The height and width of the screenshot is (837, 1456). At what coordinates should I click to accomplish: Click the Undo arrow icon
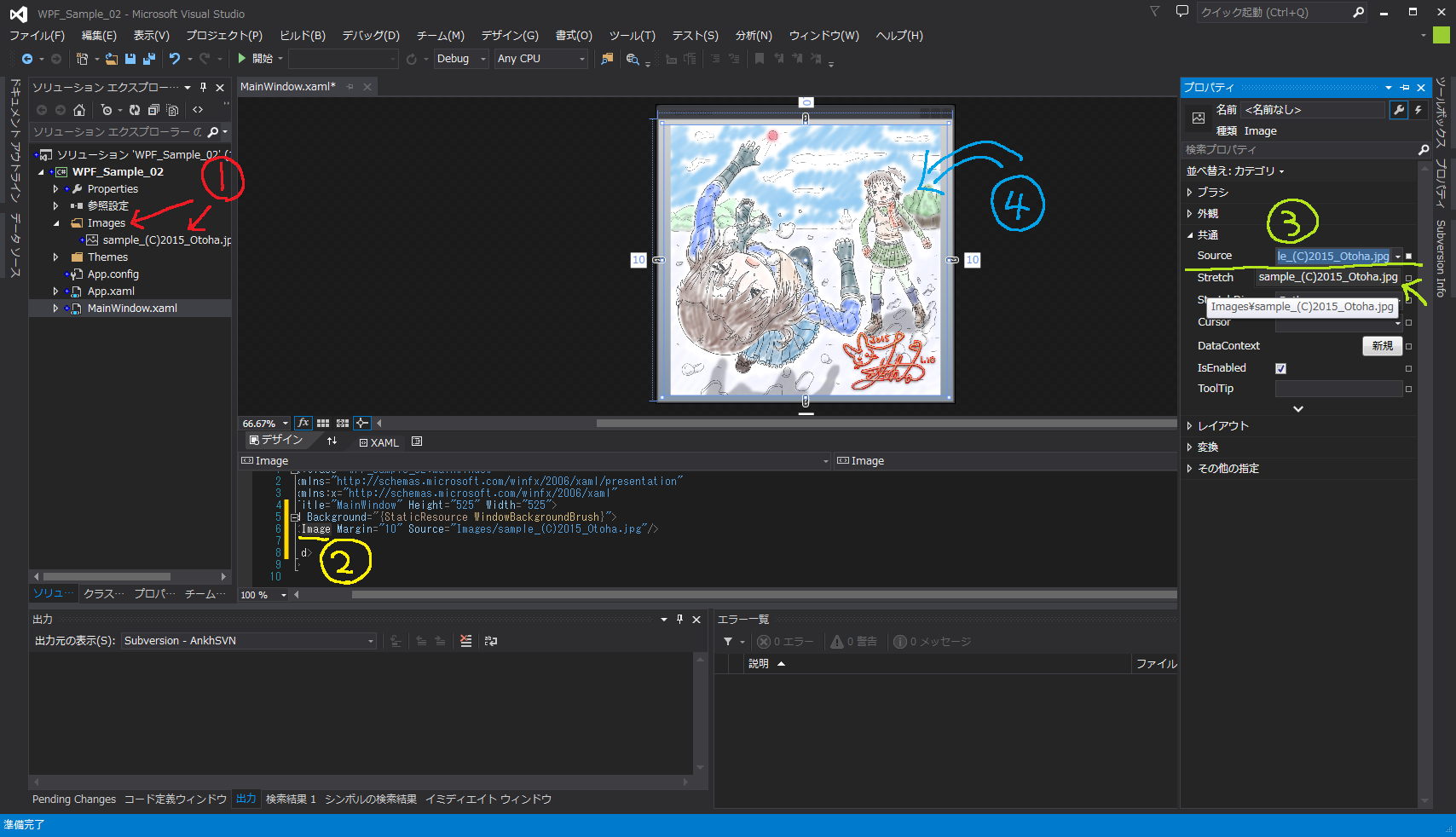tap(175, 59)
